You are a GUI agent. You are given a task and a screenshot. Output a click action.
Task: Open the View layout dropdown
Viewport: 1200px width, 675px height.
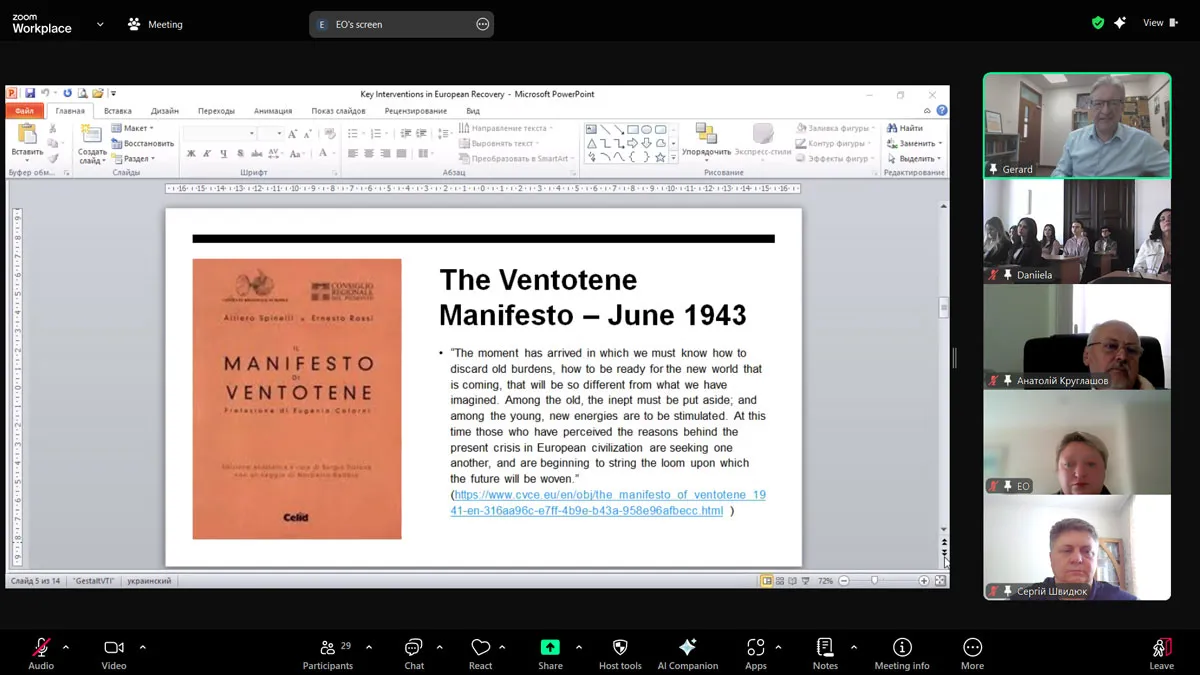coord(1160,23)
